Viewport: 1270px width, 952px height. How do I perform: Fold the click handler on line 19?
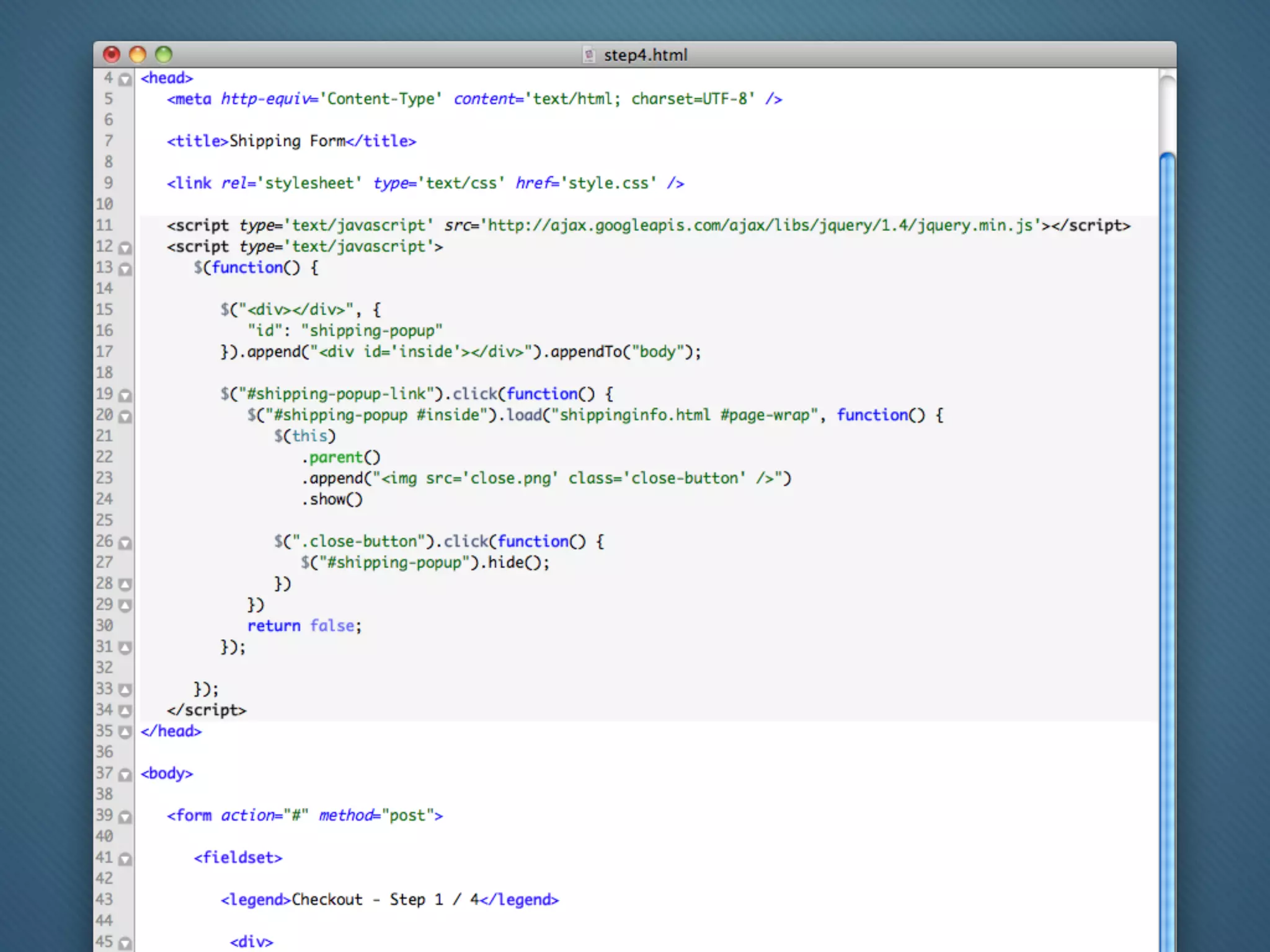pos(125,395)
